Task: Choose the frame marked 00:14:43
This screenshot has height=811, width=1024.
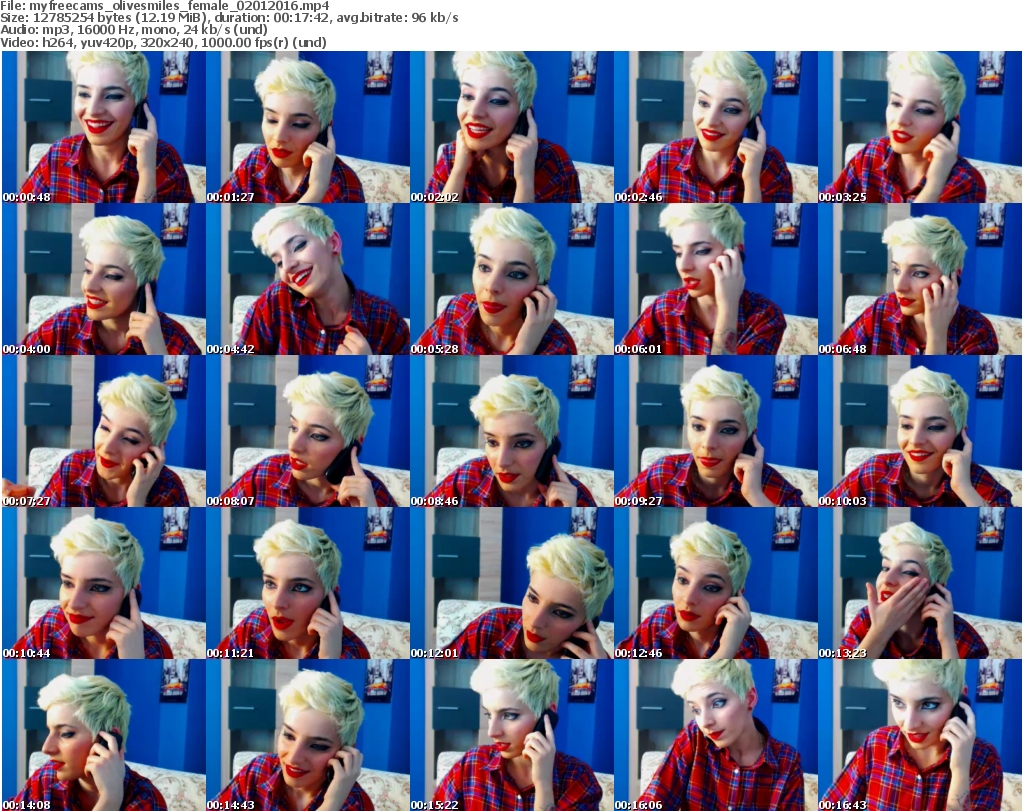Action: click(308, 735)
